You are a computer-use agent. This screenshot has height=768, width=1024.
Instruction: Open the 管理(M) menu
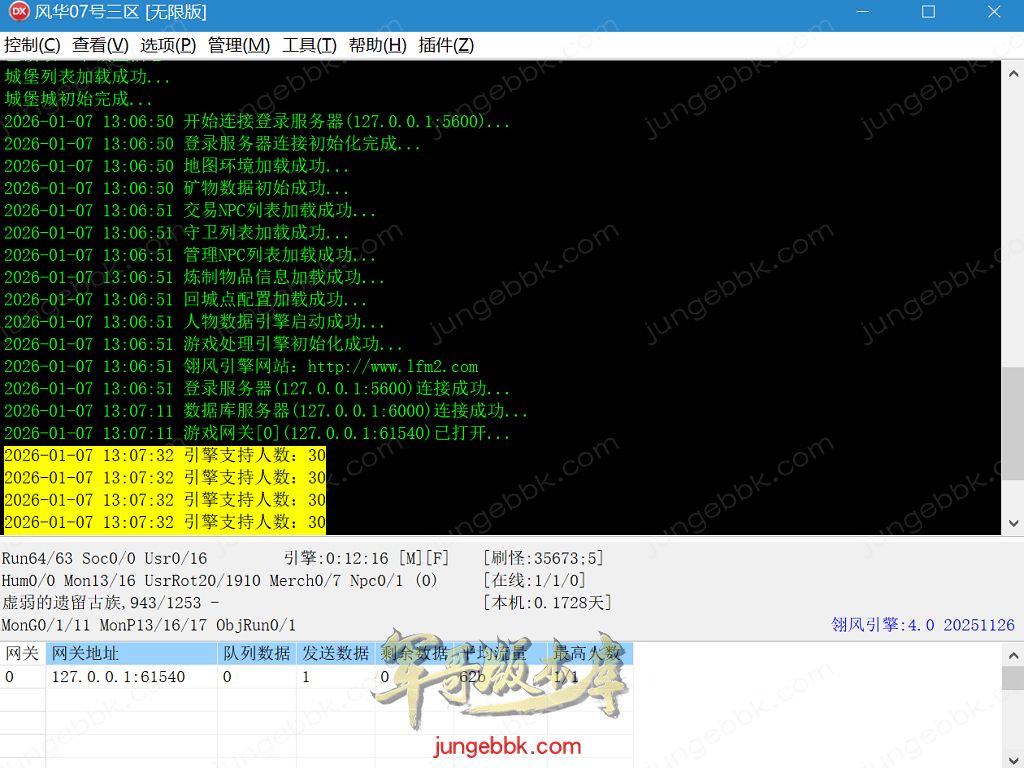coord(239,45)
